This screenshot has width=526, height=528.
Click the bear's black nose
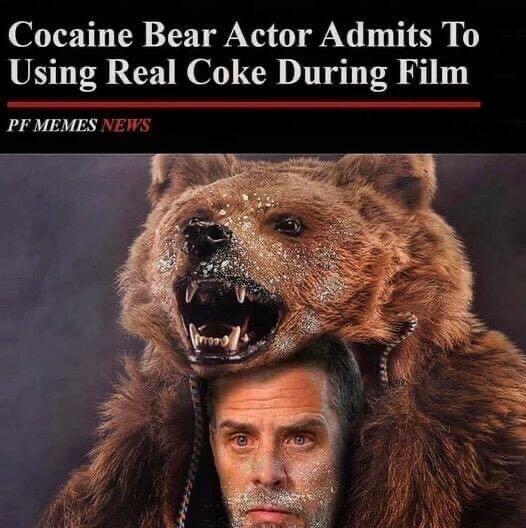(206, 238)
